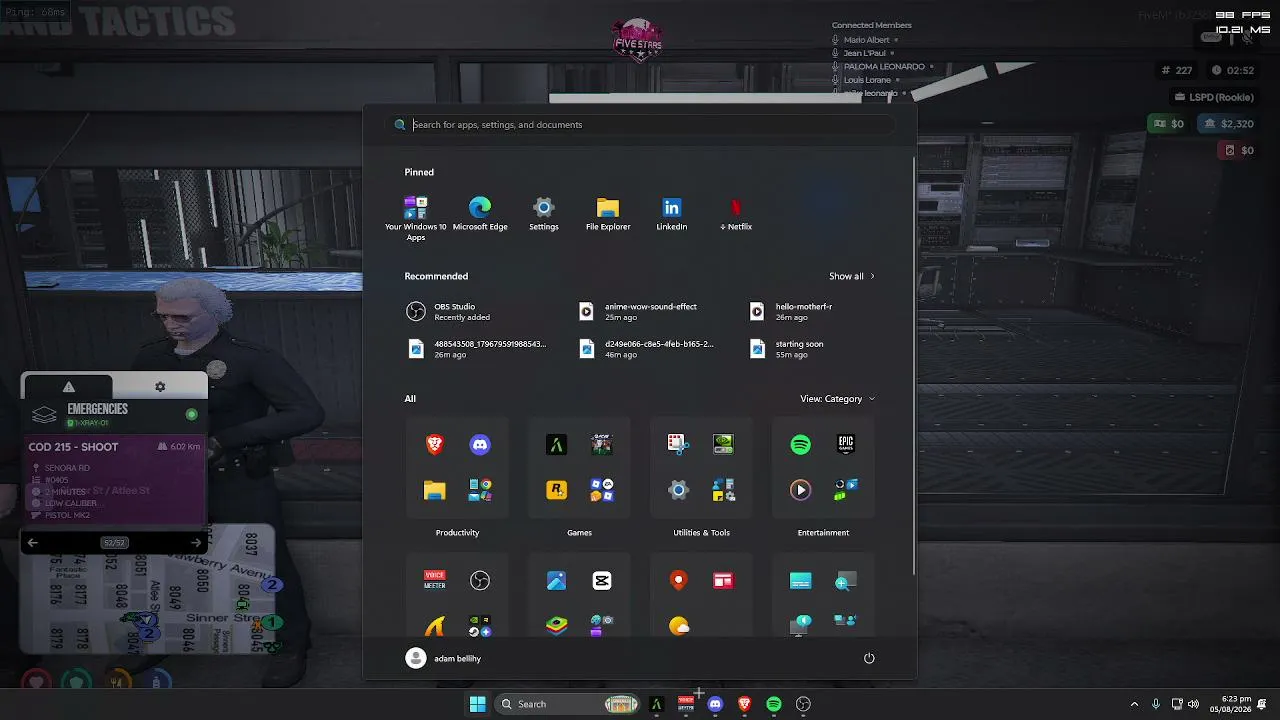Open Media Player in Entertainment group
The image size is (1280, 720).
click(x=801, y=490)
